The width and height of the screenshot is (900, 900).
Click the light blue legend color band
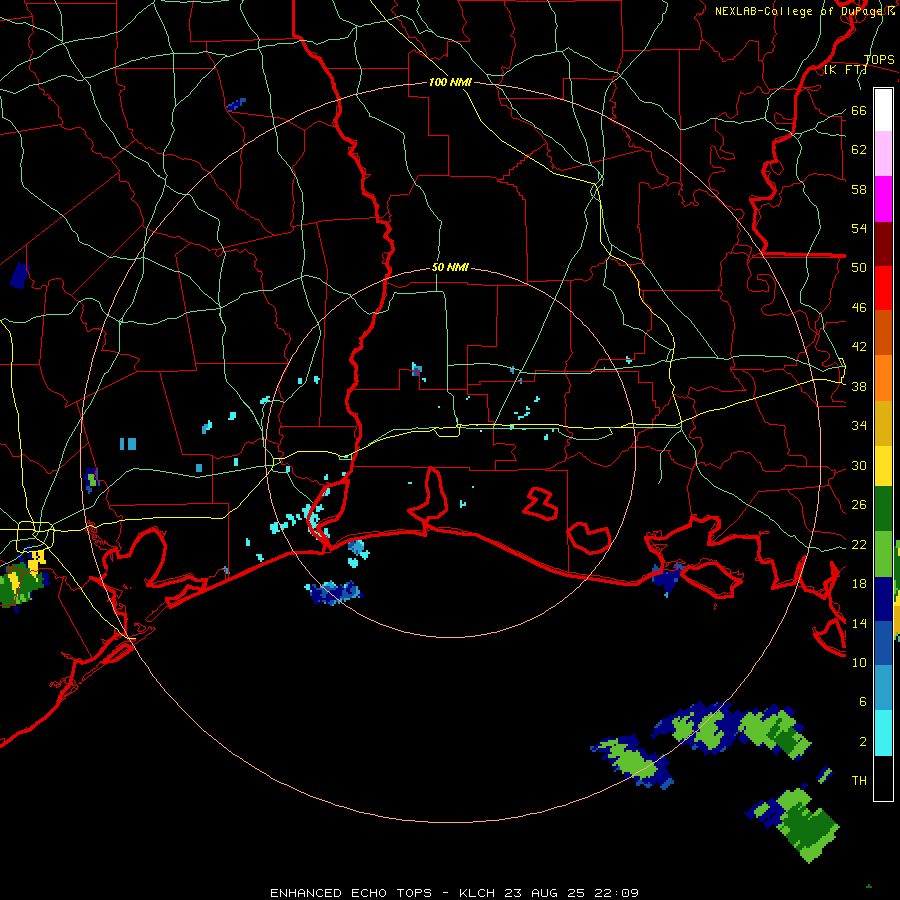883,688
